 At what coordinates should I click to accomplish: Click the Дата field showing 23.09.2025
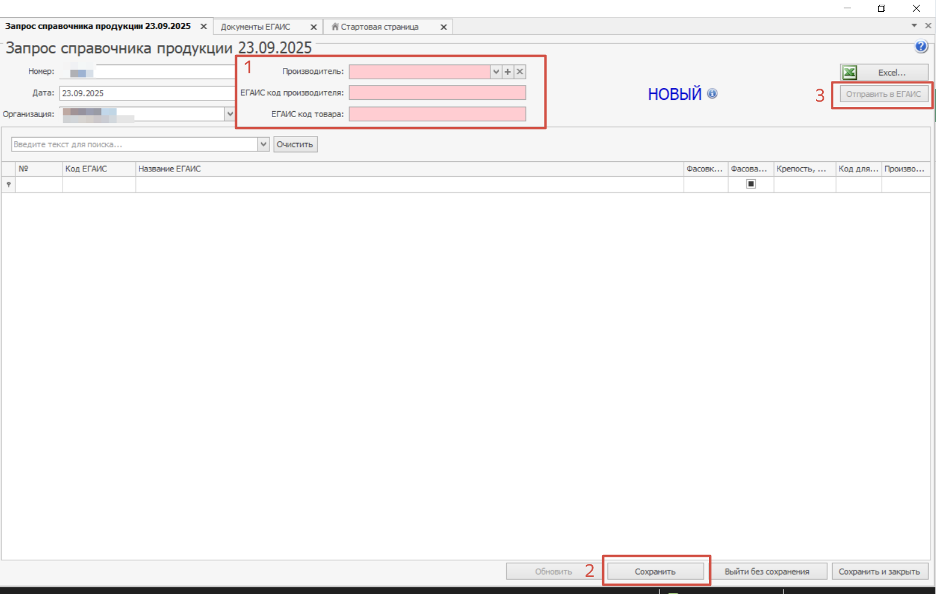tap(147, 93)
